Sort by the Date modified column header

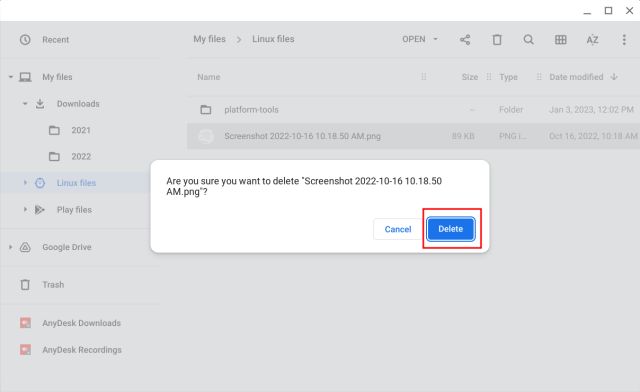[x=576, y=77]
